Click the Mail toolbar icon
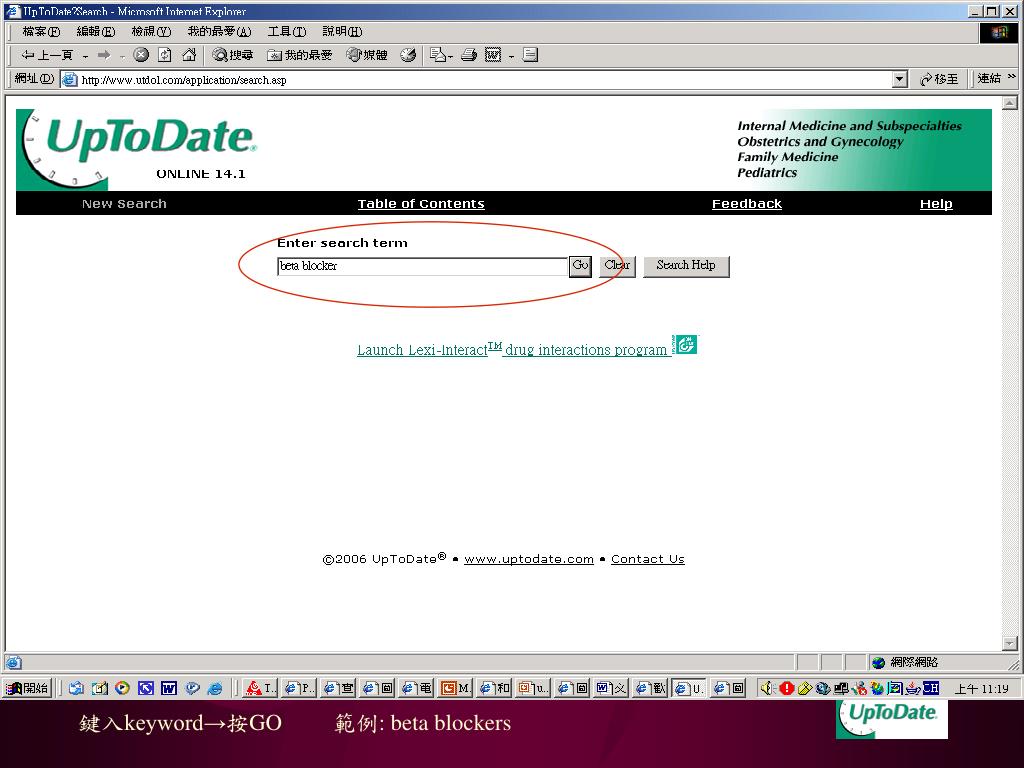The height and width of the screenshot is (768, 1024). click(x=438, y=56)
